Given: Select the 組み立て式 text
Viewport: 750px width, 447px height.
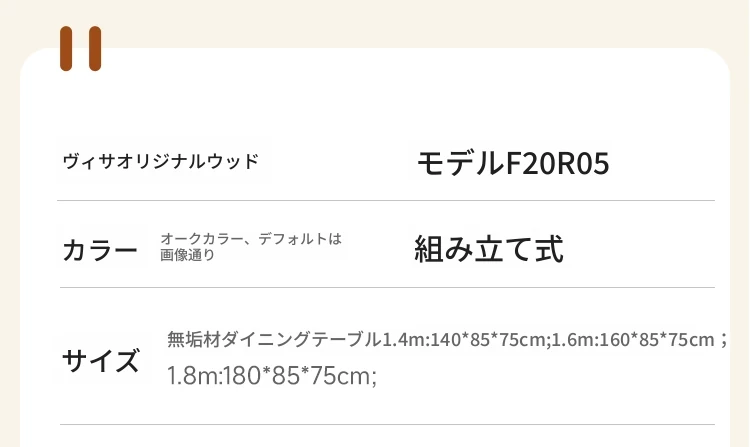Looking at the screenshot, I should (x=489, y=249).
